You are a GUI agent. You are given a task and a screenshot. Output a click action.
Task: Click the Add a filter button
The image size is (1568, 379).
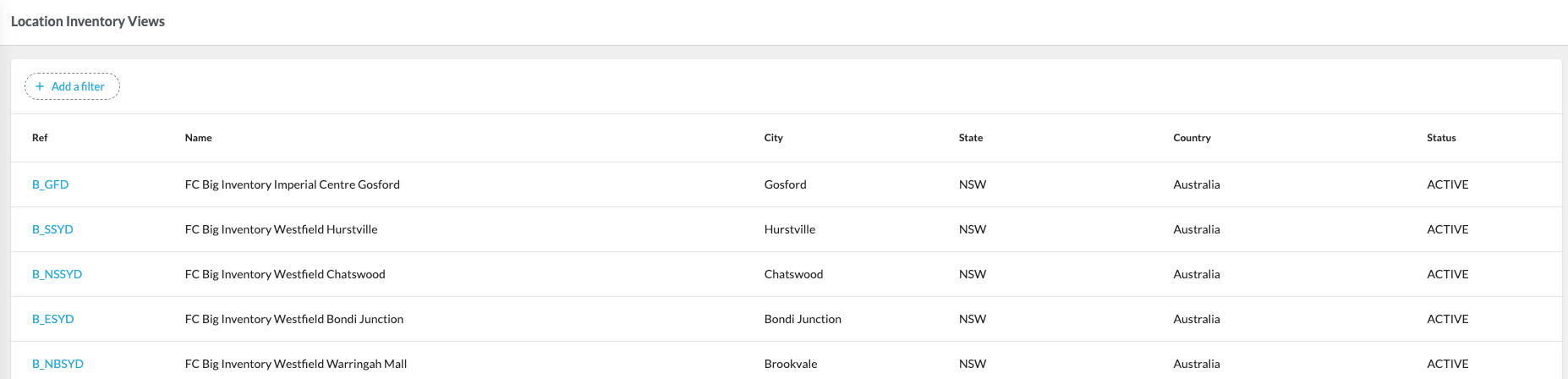pyautogui.click(x=73, y=86)
